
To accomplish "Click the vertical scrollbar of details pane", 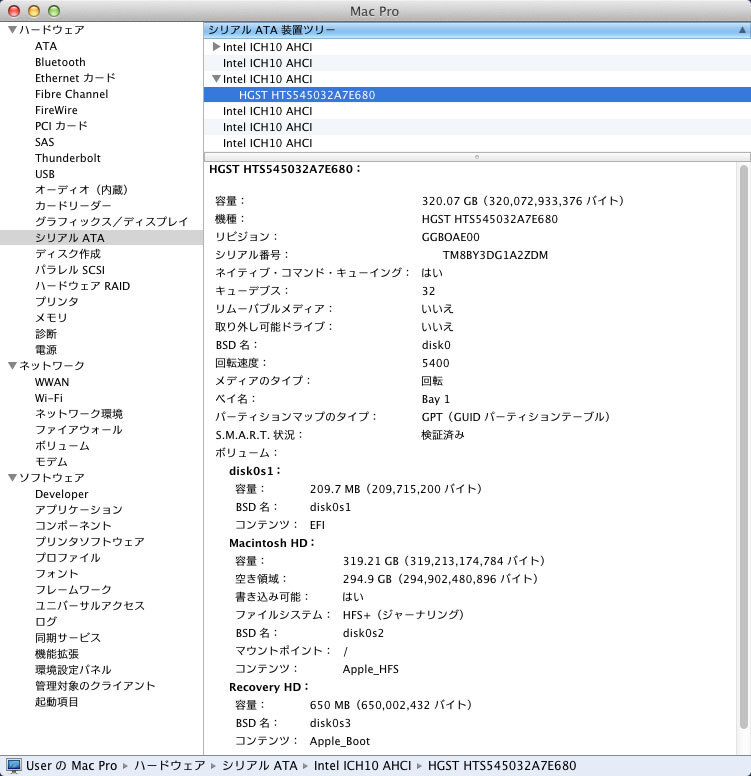I will point(743,450).
